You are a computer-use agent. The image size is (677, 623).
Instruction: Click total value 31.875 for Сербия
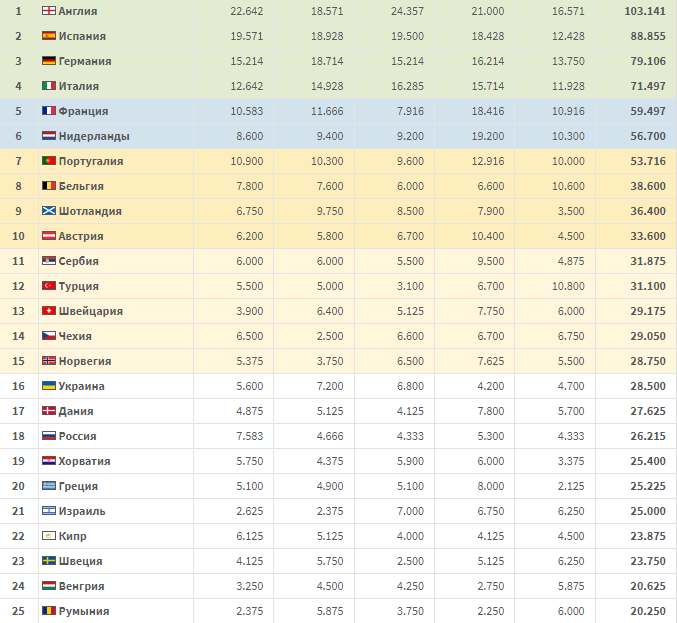[648, 261]
